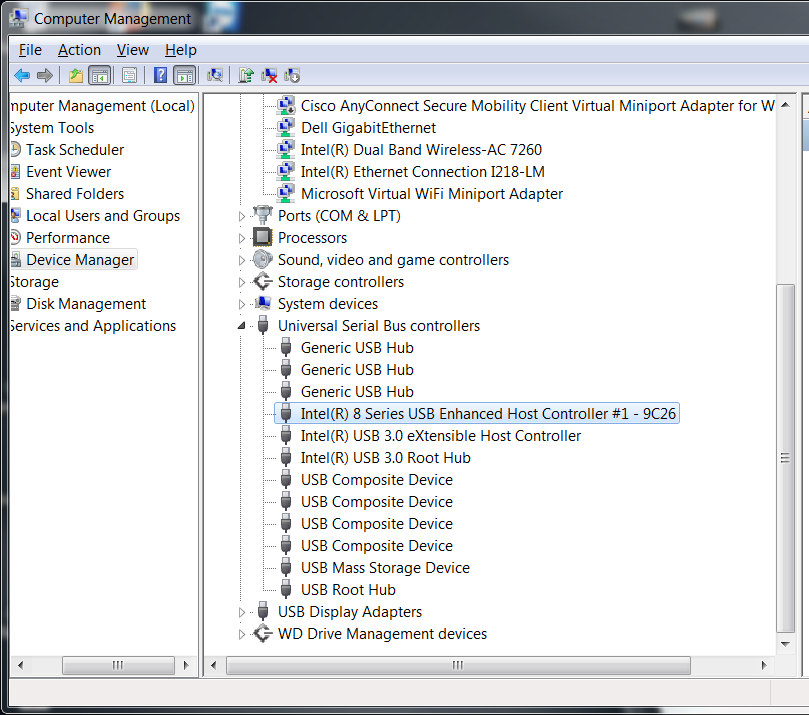Click the USB Display Adapters category icon
Image resolution: width=809 pixels, height=715 pixels.
[x=263, y=611]
